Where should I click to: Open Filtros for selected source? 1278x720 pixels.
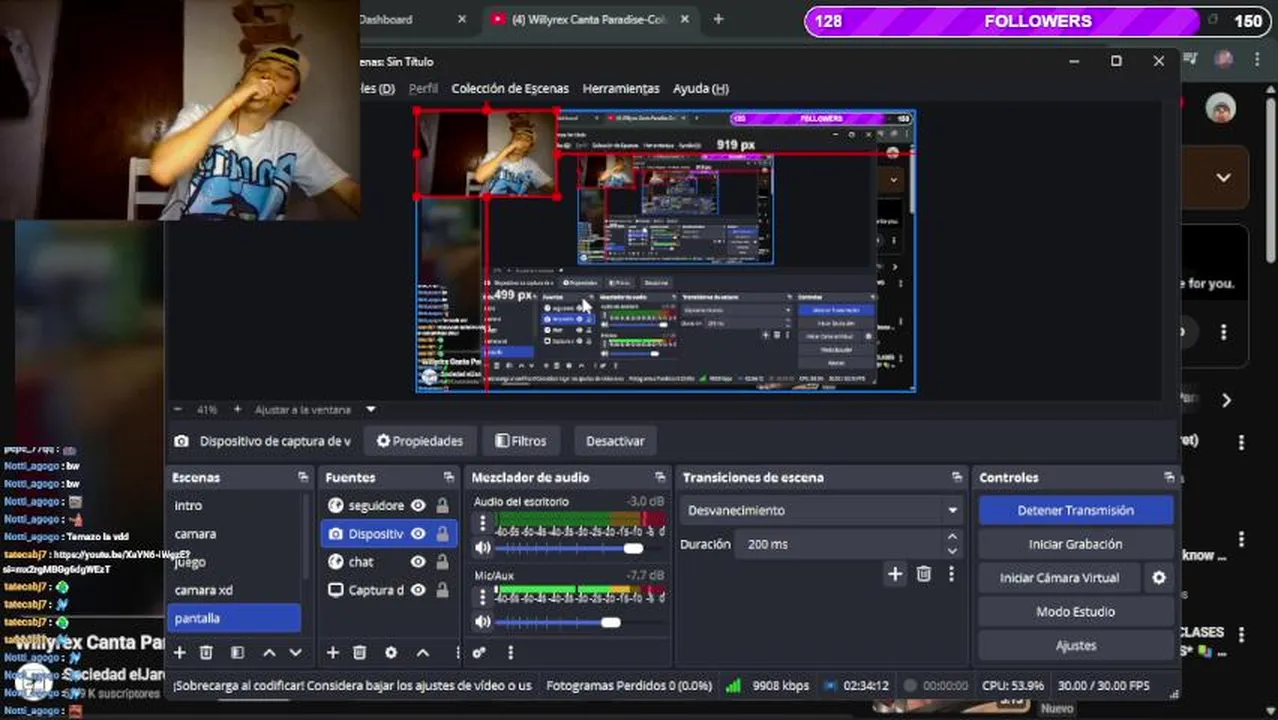tap(520, 441)
